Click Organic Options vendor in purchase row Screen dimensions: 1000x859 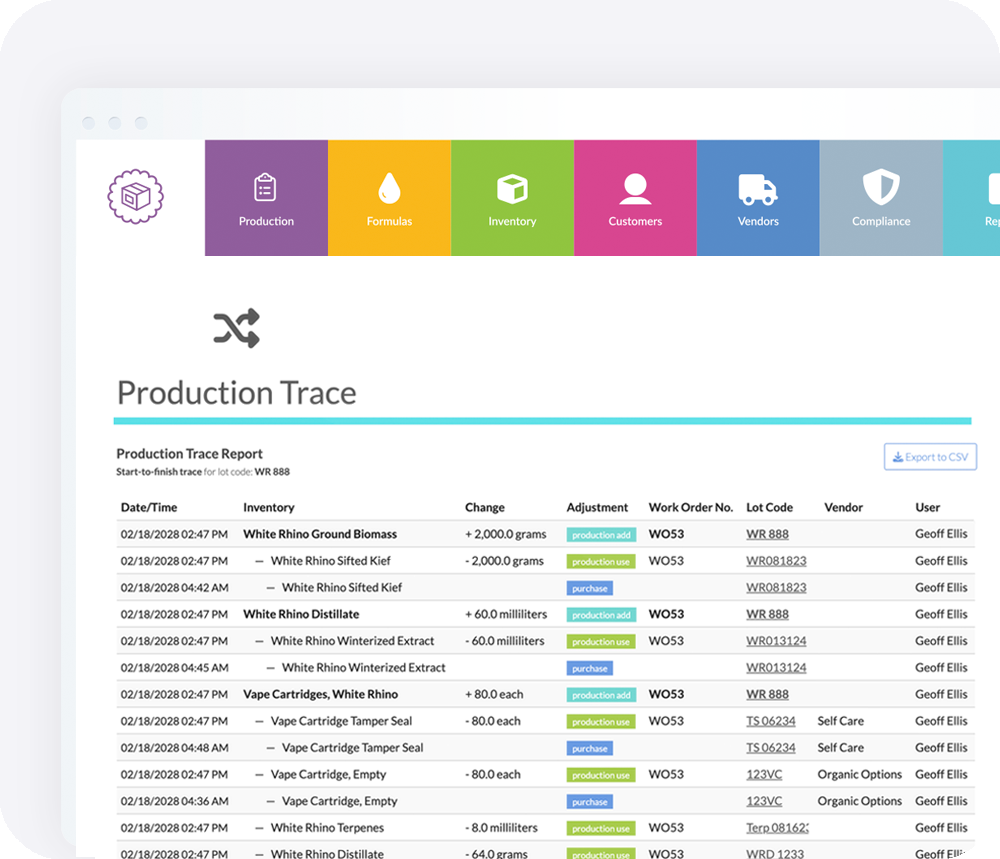coord(860,801)
